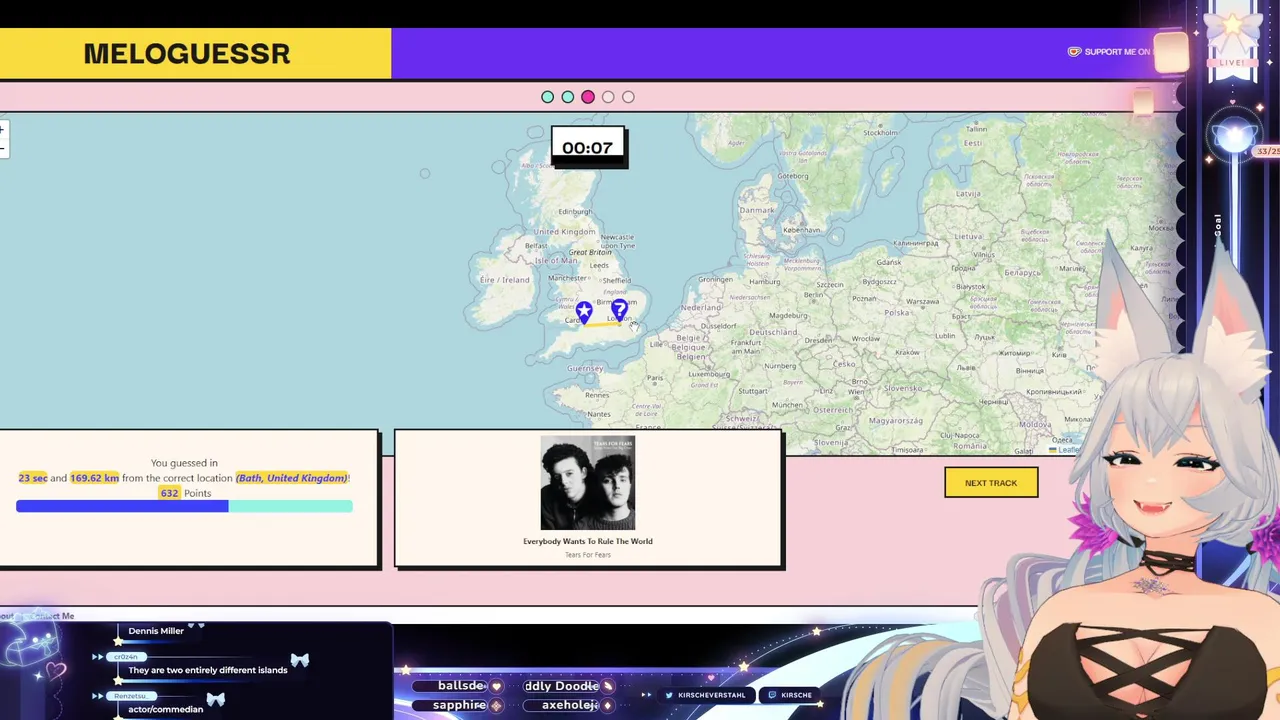1280x720 pixels.
Task: Open the Leaflet attribution link
Action: (x=1068, y=450)
